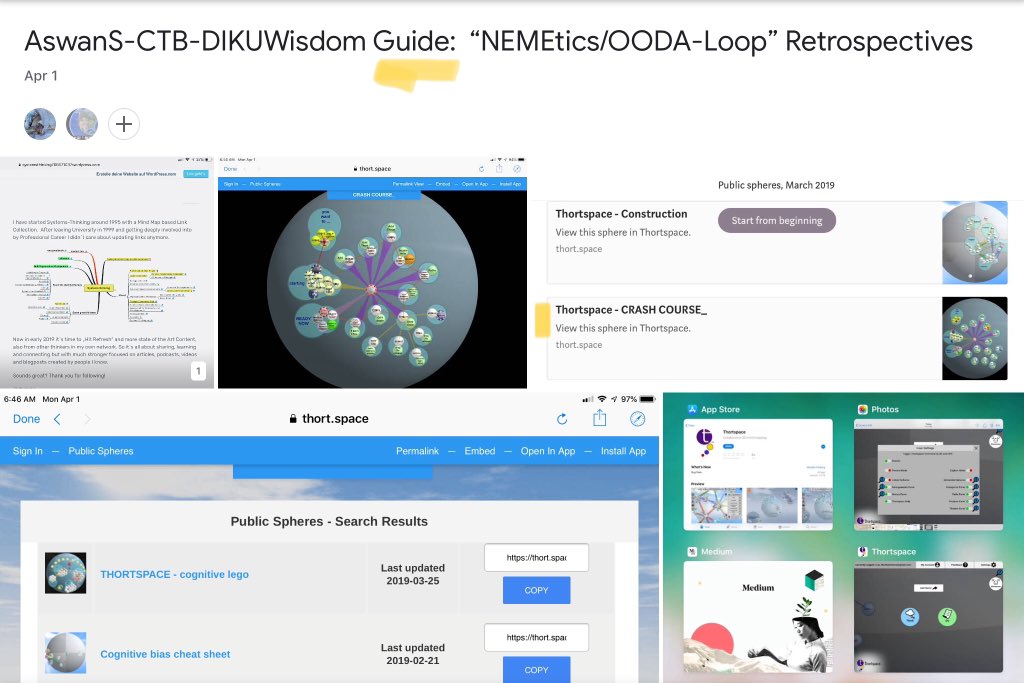Image resolution: width=1024 pixels, height=683 pixels.
Task: Tap Done in the thort.space browser view
Action: (27, 419)
